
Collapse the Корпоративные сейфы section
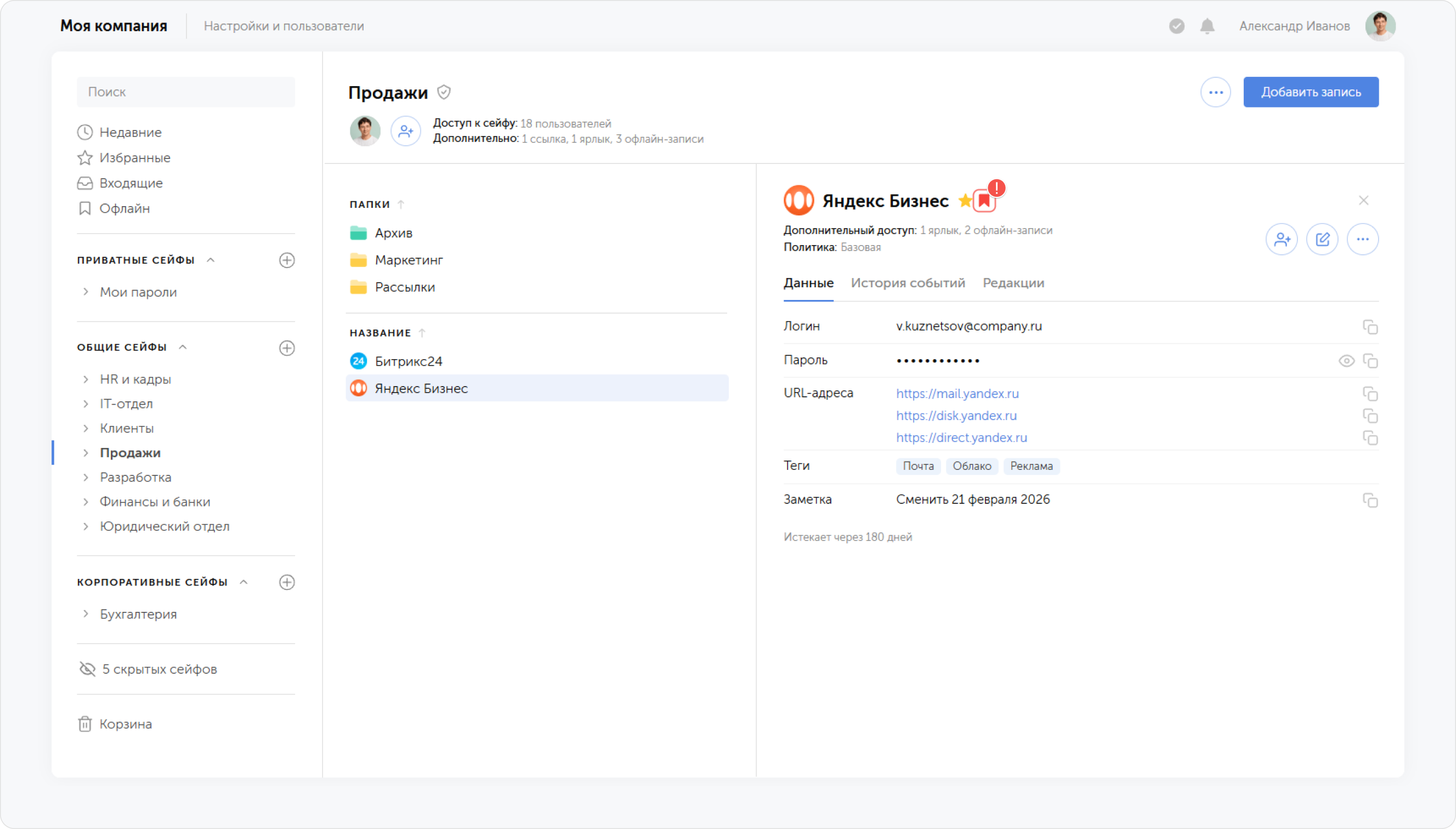[244, 582]
